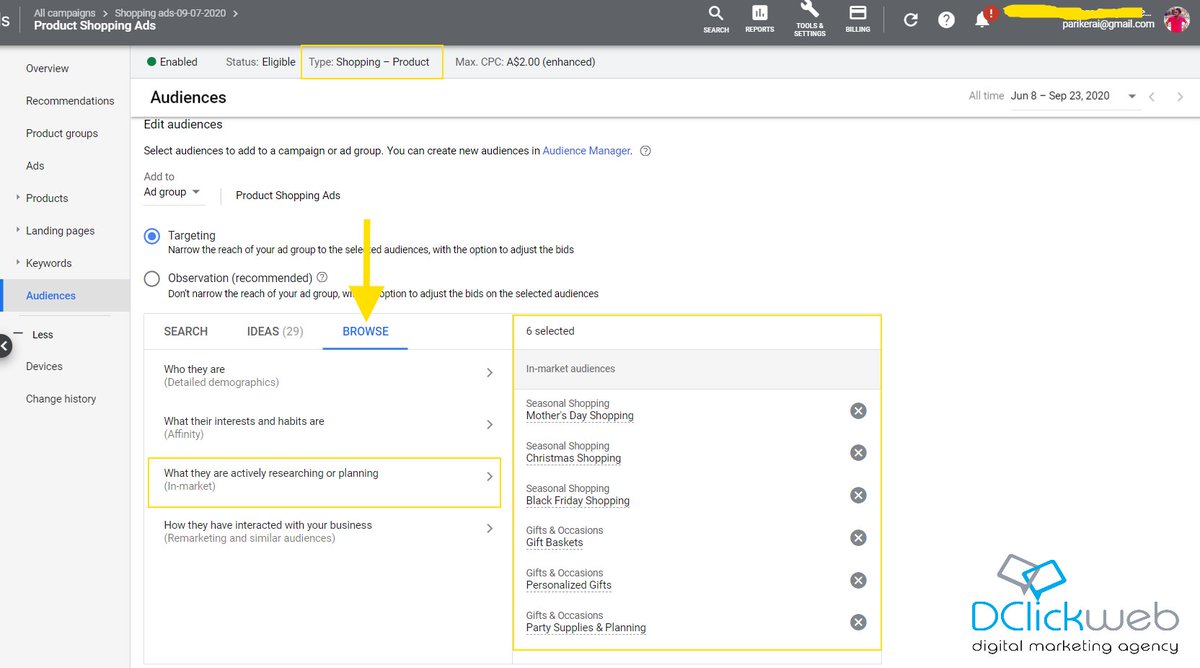The height and width of the screenshot is (668, 1200).
Task: Open the date range selector
Action: [1090, 95]
